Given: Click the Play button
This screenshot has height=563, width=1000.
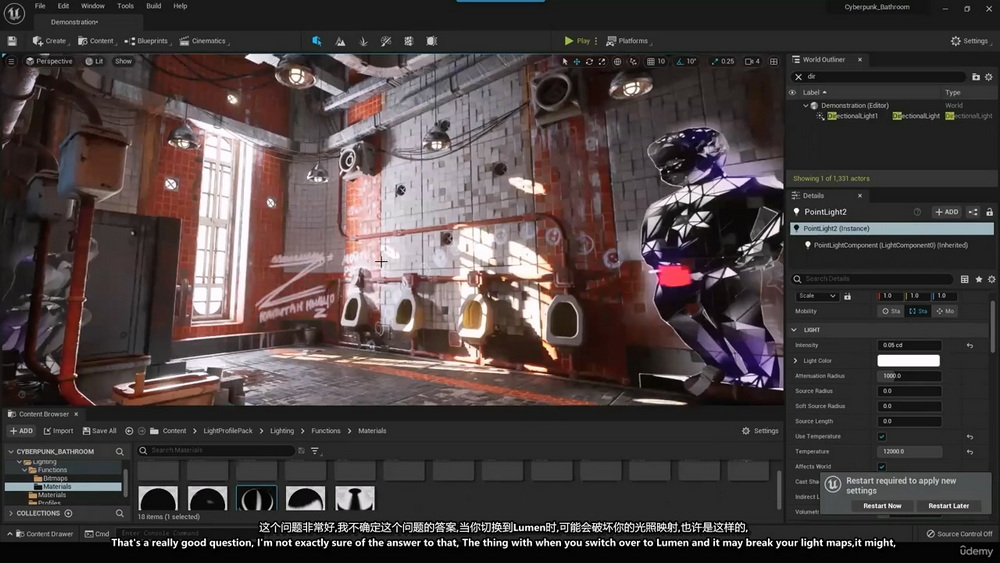Looking at the screenshot, I should (577, 41).
